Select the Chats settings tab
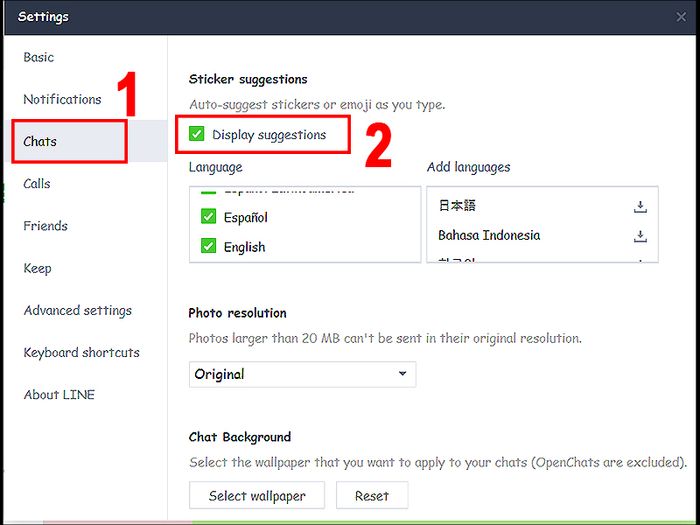The height and width of the screenshot is (525, 700). point(41,142)
